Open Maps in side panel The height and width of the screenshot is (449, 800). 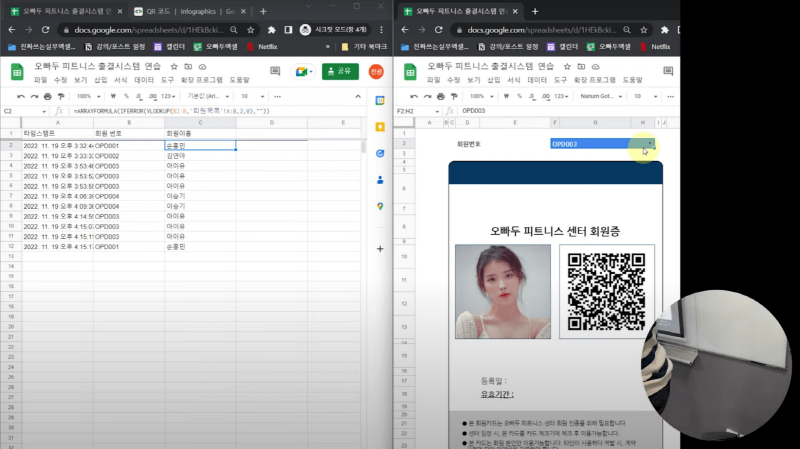(380, 206)
